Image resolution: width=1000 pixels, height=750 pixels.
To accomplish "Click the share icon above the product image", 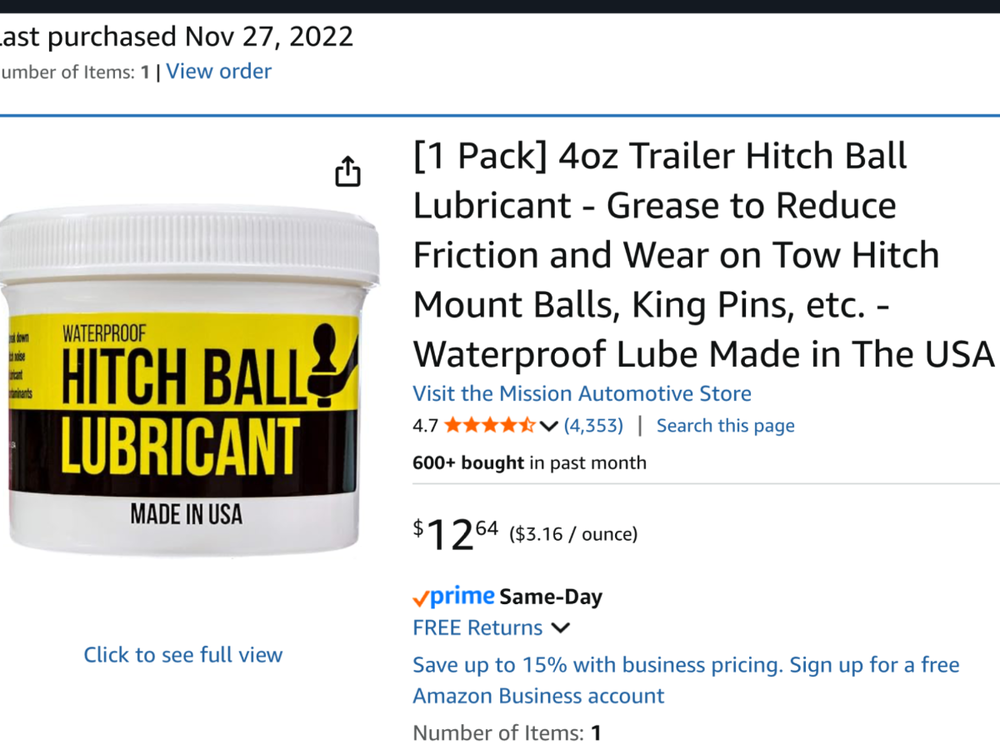I will pos(347,171).
